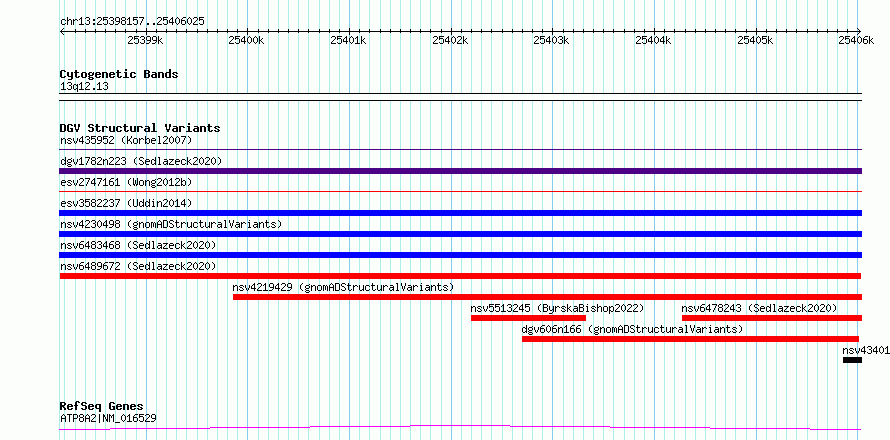Click the red bar under nsv6489672
This screenshot has height=440, width=890.
tap(460, 276)
